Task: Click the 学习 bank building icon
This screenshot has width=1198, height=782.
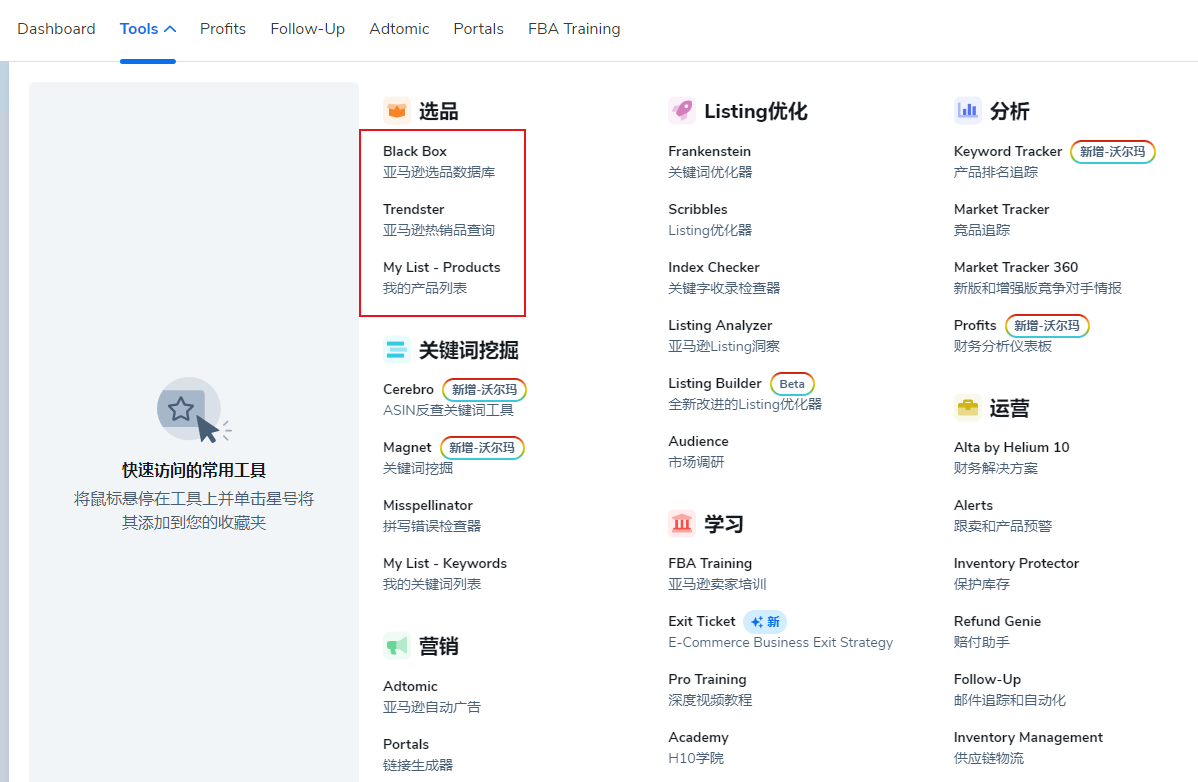Action: tap(682, 523)
